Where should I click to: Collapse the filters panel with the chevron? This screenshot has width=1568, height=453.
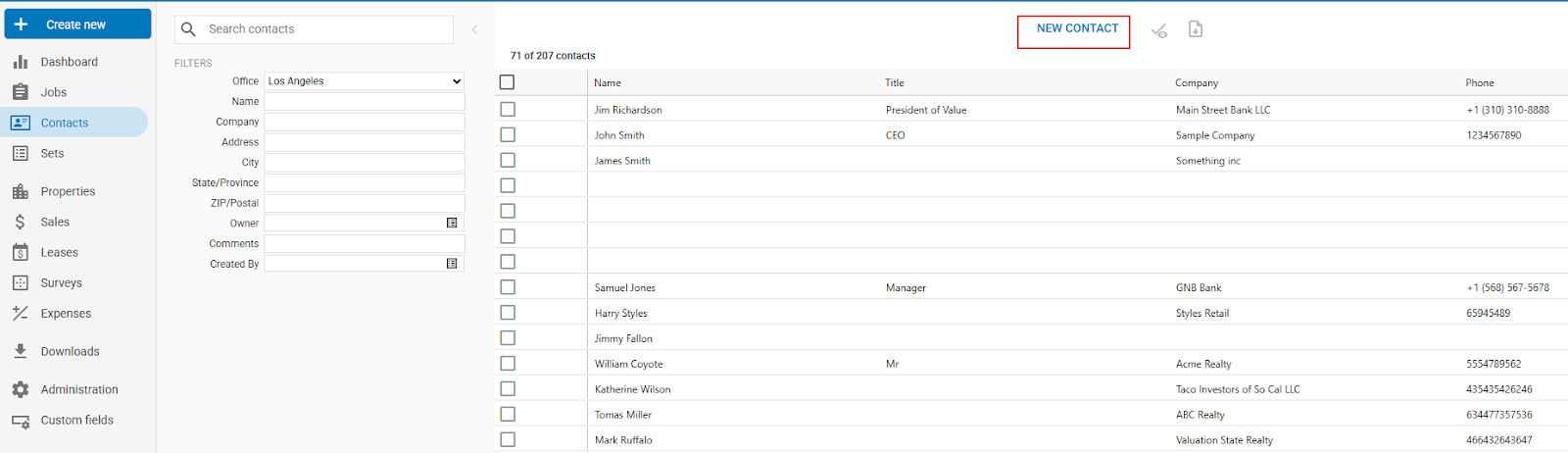pos(475,29)
